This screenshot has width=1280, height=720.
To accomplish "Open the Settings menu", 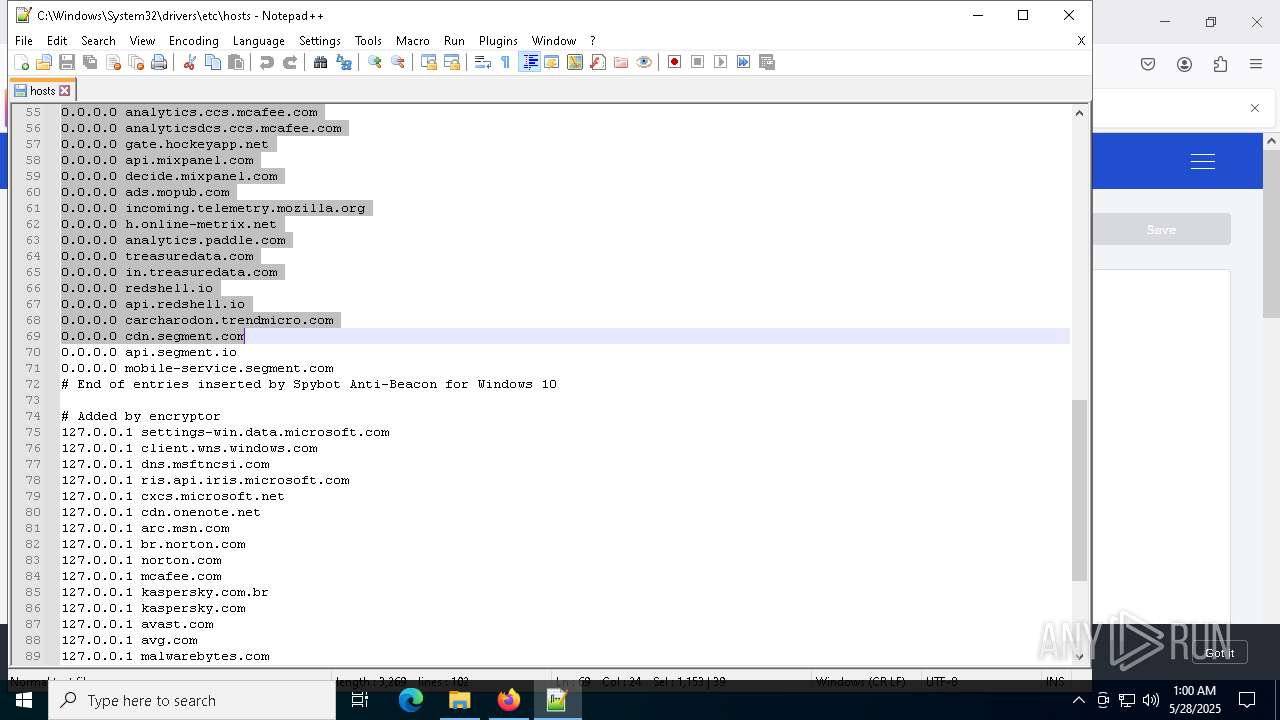I will tap(320, 41).
